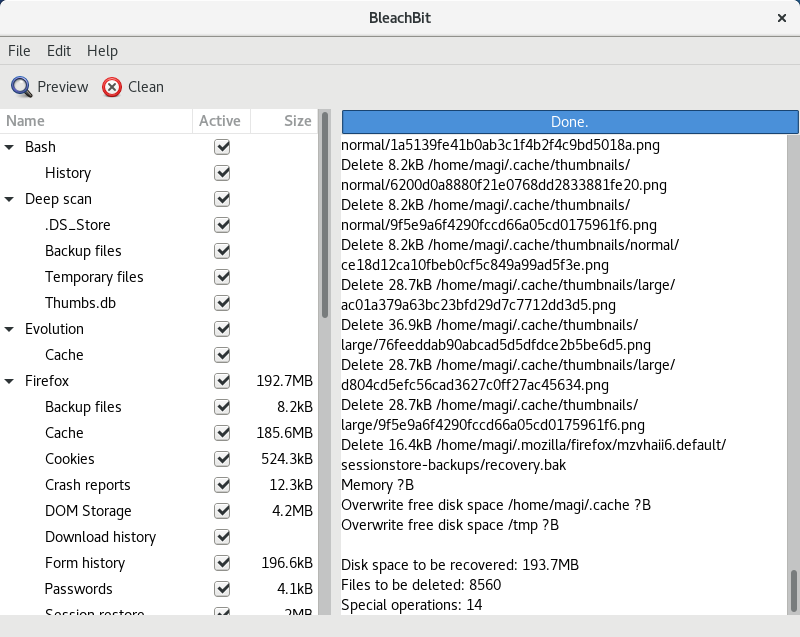Click 'Overwrite free disk space /tmp ?B'
This screenshot has width=800, height=637.
coord(450,525)
